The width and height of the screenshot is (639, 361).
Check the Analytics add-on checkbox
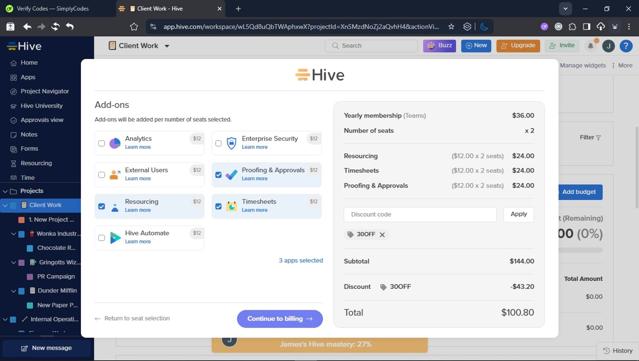(101, 143)
